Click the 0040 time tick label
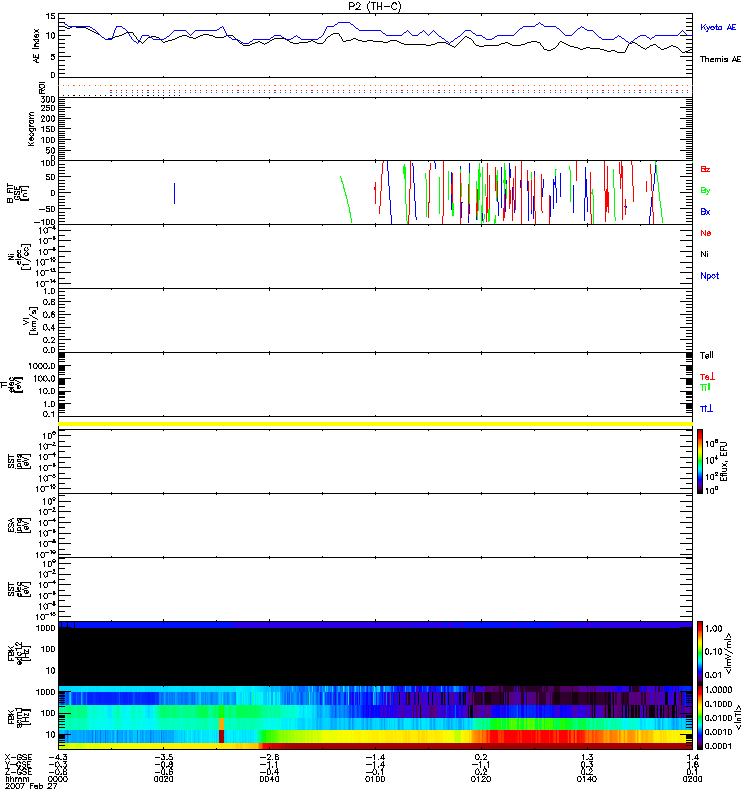Viewport: 750px width, 800px height. (x=269, y=779)
